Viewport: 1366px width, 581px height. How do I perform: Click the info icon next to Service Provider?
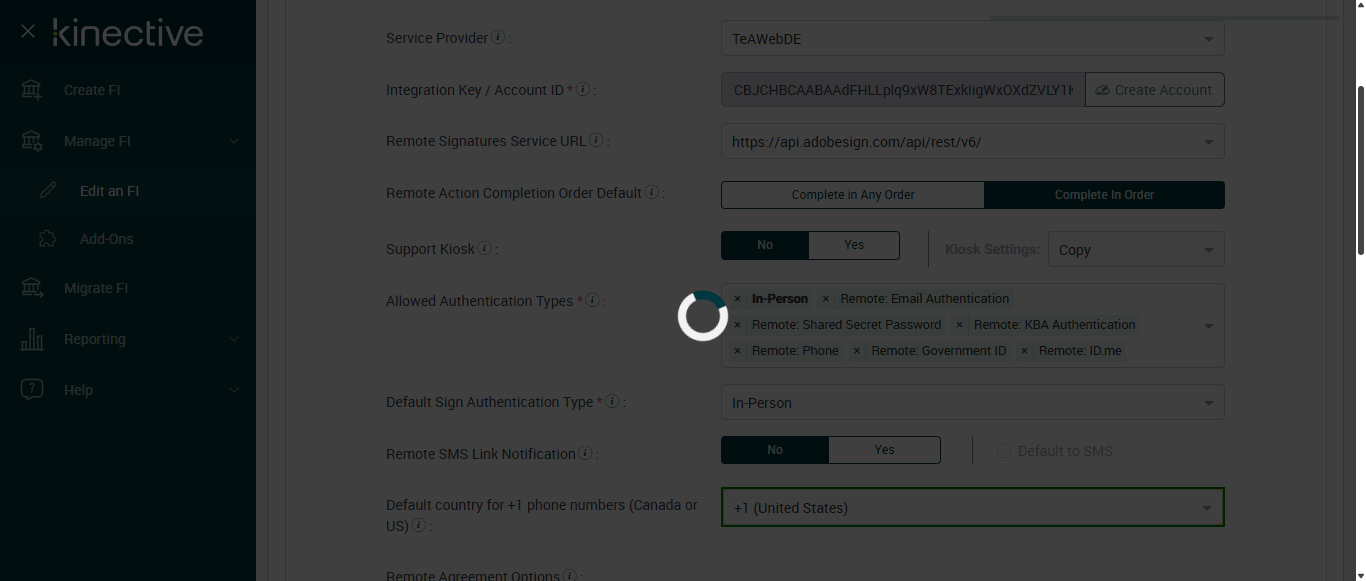tap(498, 38)
